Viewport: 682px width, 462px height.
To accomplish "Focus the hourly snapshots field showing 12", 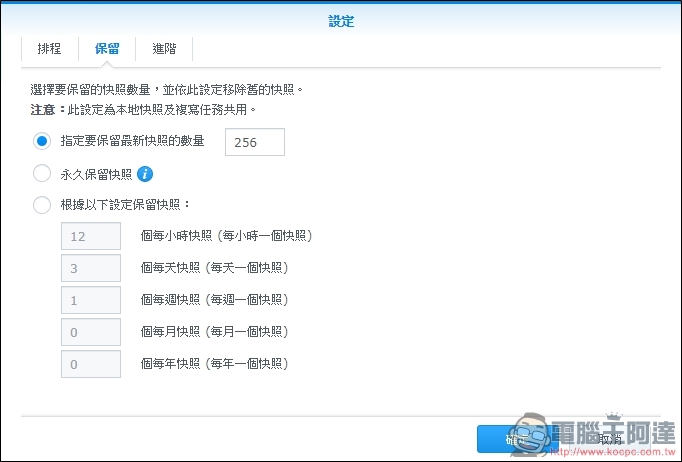I will 91,236.
